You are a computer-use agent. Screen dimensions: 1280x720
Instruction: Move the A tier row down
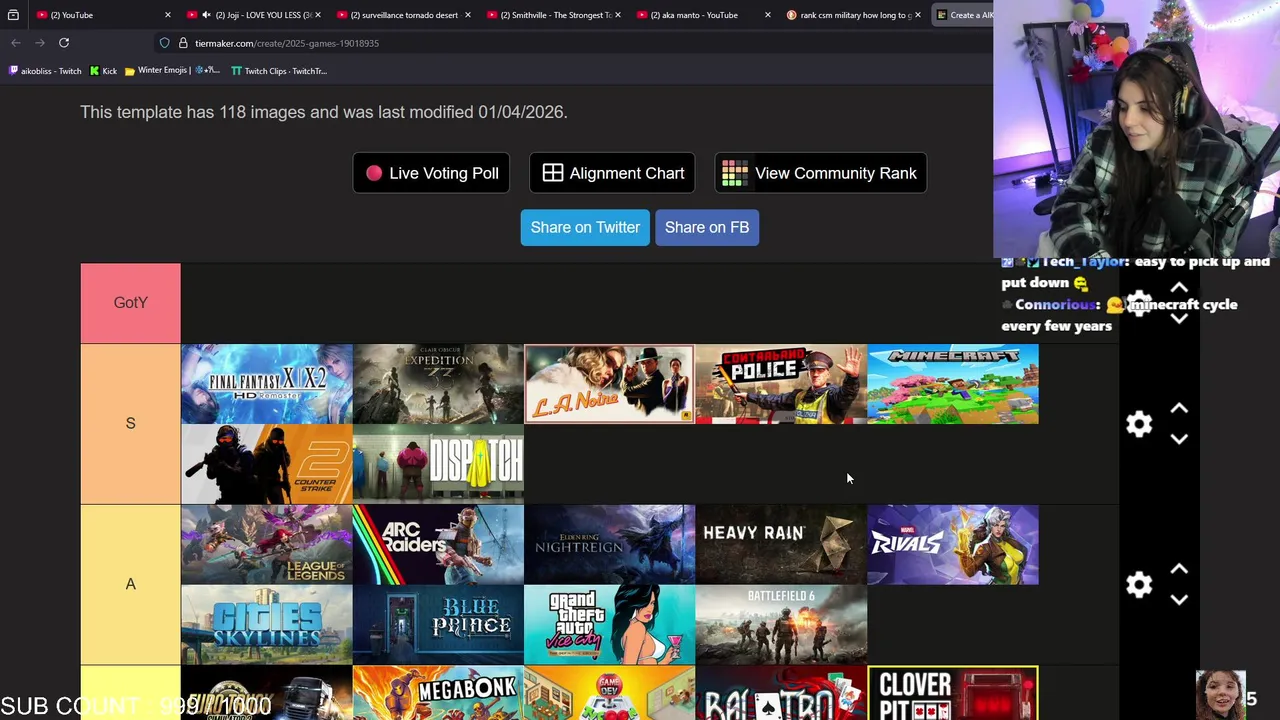[1179, 600]
